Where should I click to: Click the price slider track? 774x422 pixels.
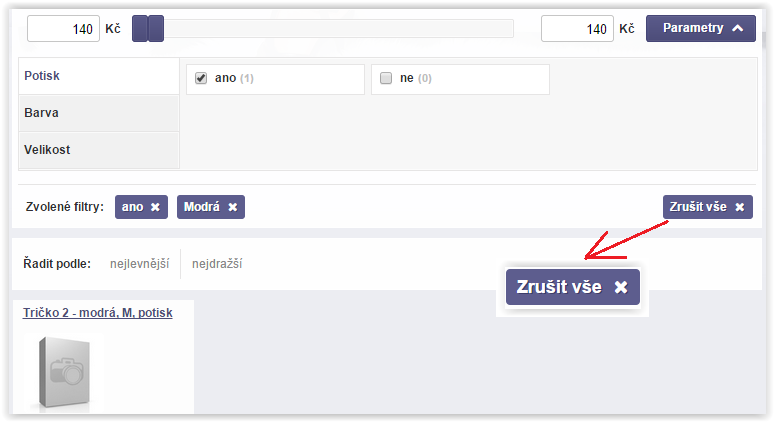339,29
